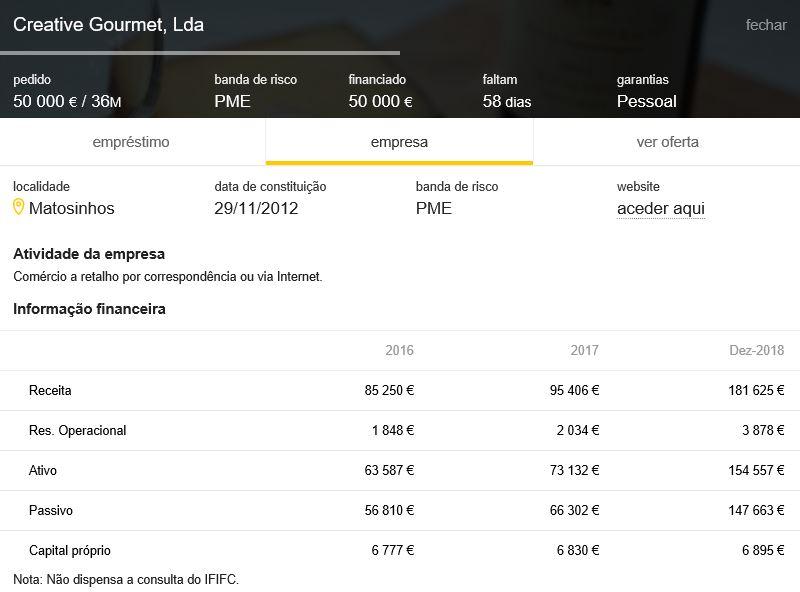Viewport: 800px width, 592px height.
Task: Click the Capital próprio row label
Action: point(69,551)
